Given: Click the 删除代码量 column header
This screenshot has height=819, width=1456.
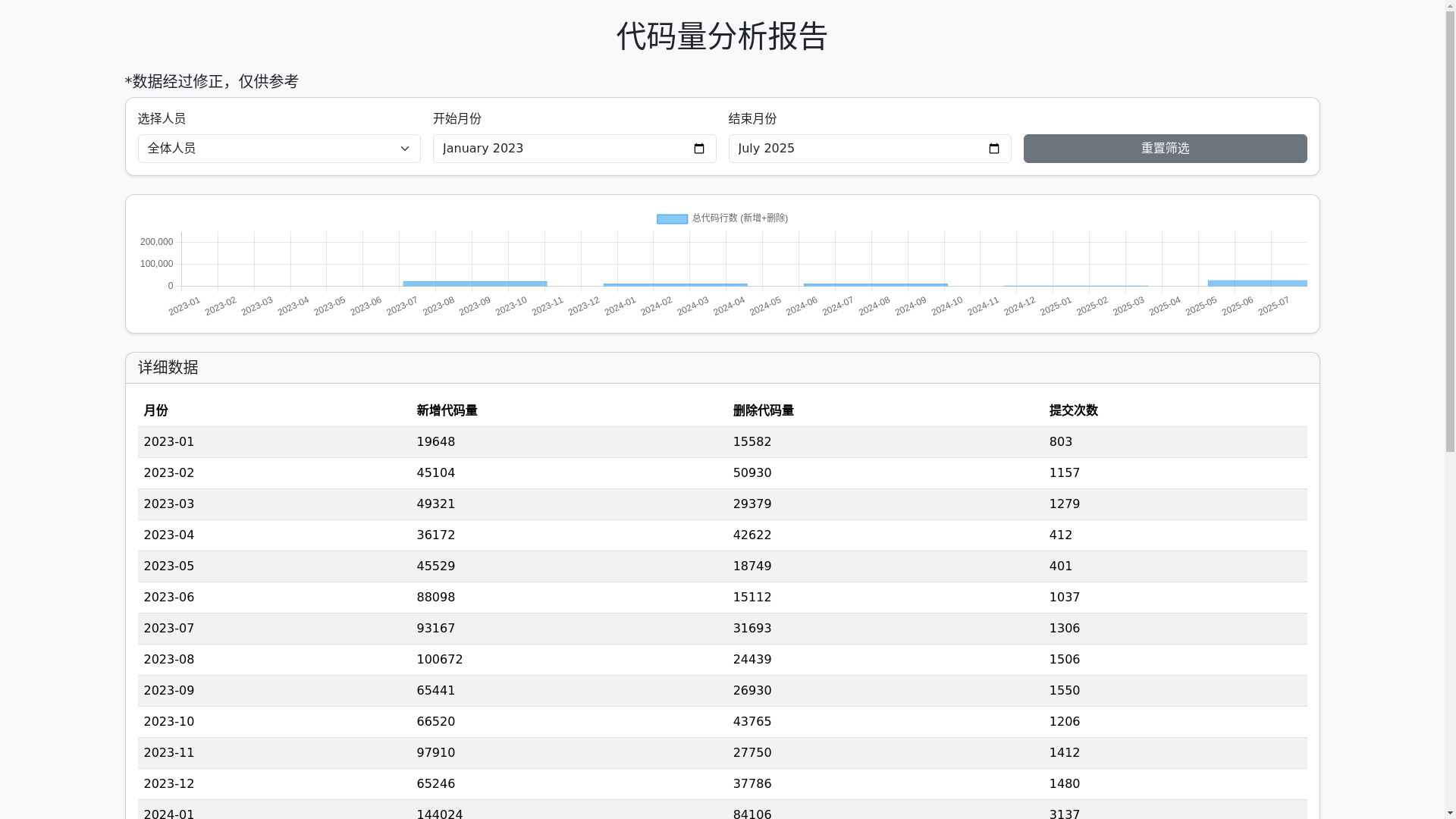Looking at the screenshot, I should point(763,410).
